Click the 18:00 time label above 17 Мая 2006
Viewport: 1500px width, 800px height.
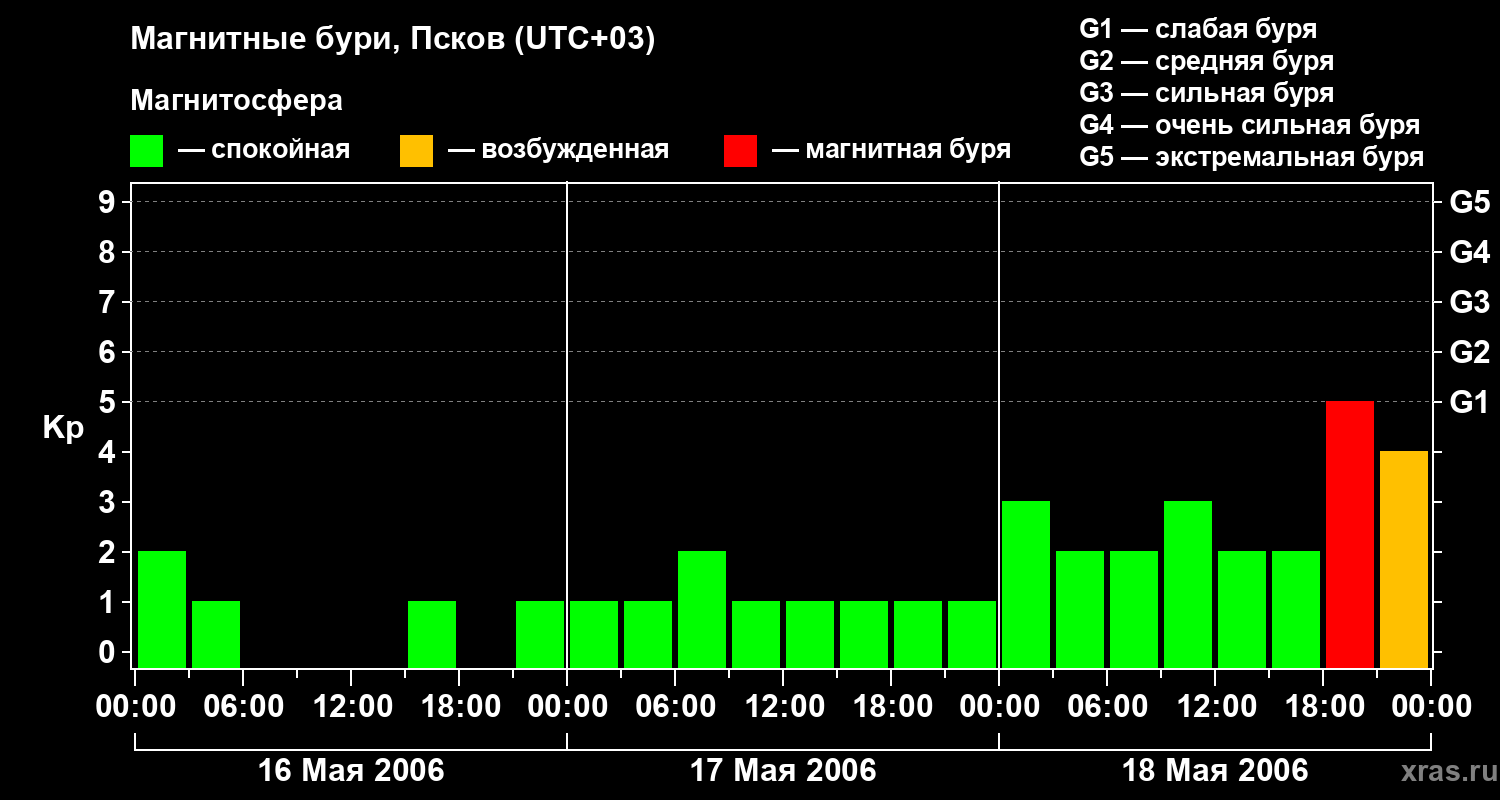click(x=891, y=707)
